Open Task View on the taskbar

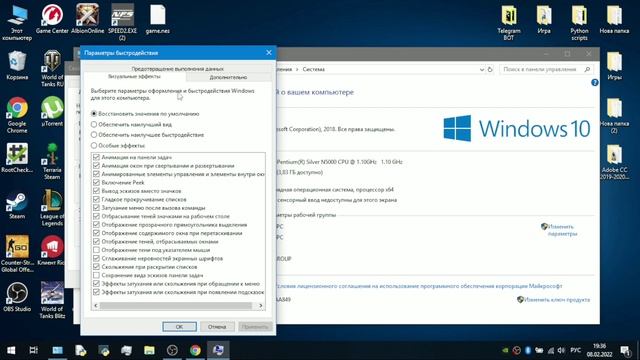coord(34,350)
